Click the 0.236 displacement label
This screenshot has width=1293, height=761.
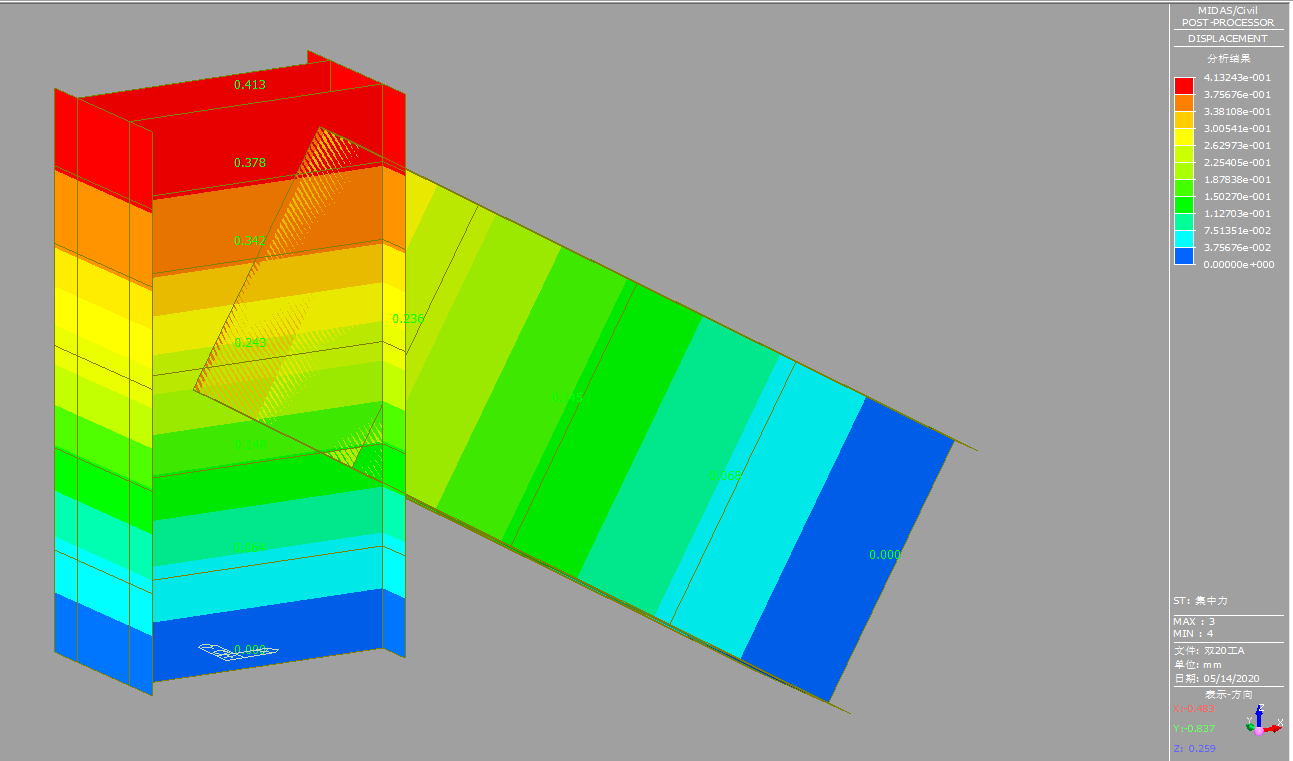pos(409,319)
